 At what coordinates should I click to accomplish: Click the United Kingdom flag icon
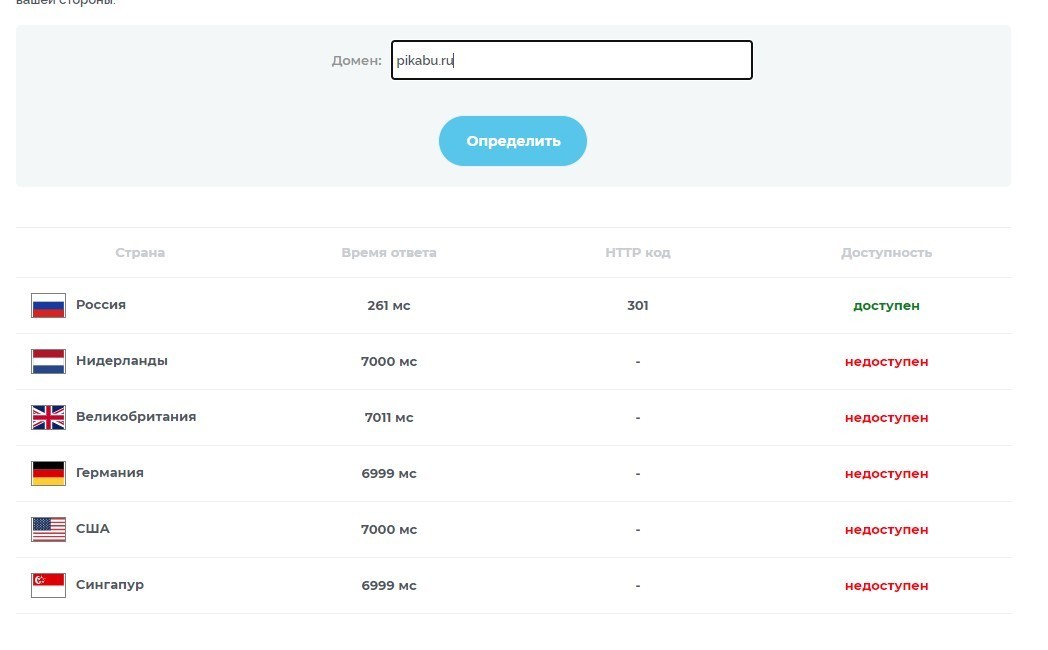coord(48,418)
